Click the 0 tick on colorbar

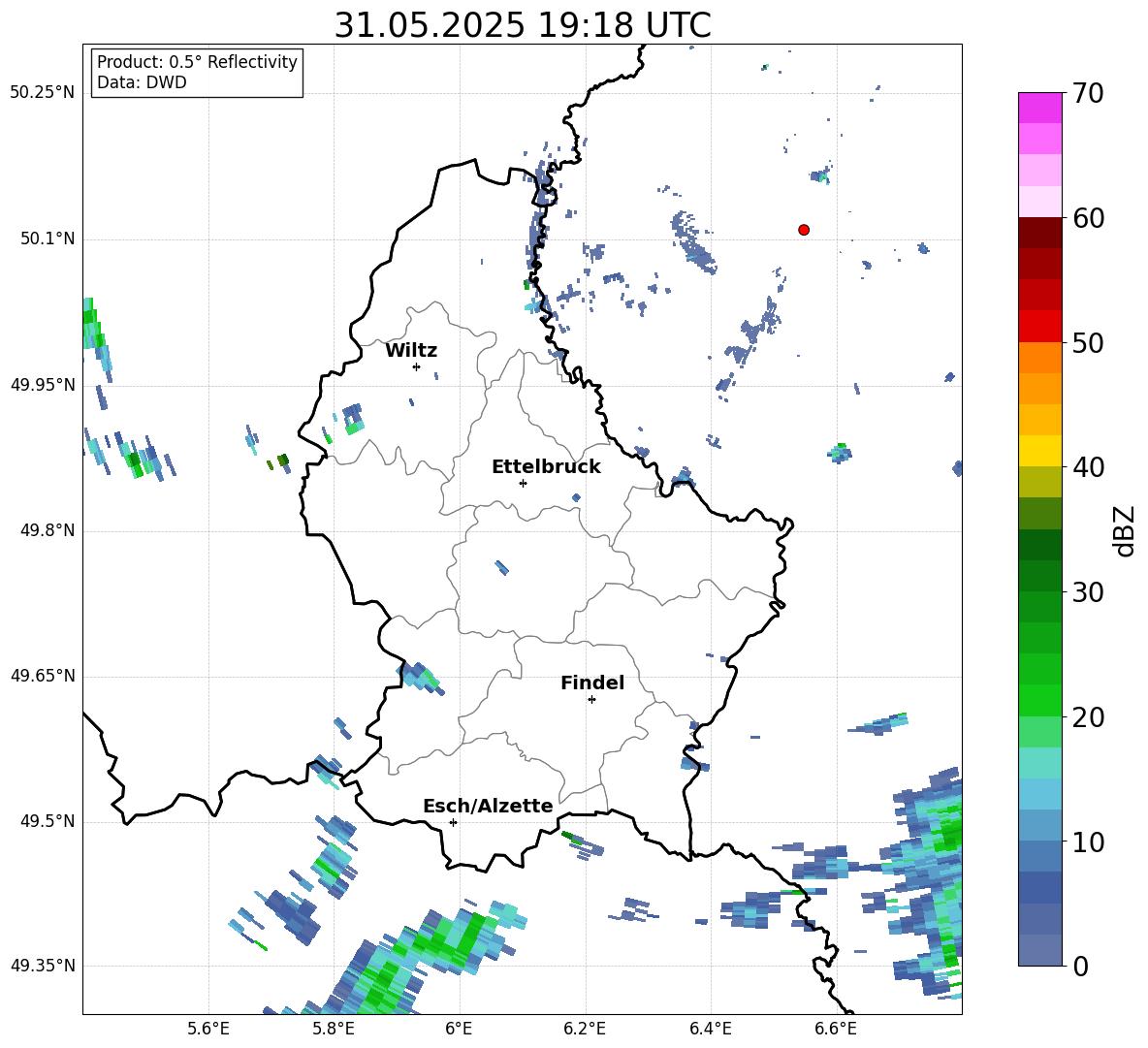1080,967
